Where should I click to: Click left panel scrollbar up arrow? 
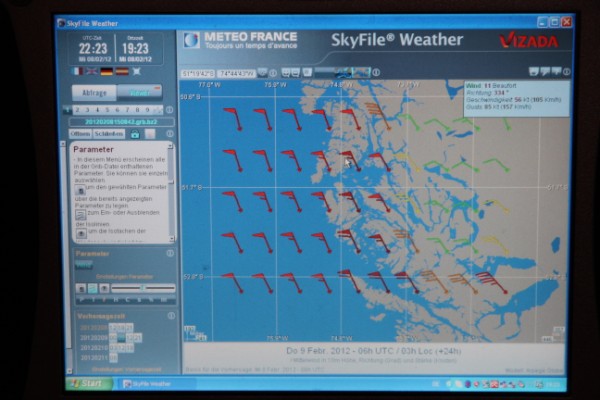pyautogui.click(x=64, y=144)
